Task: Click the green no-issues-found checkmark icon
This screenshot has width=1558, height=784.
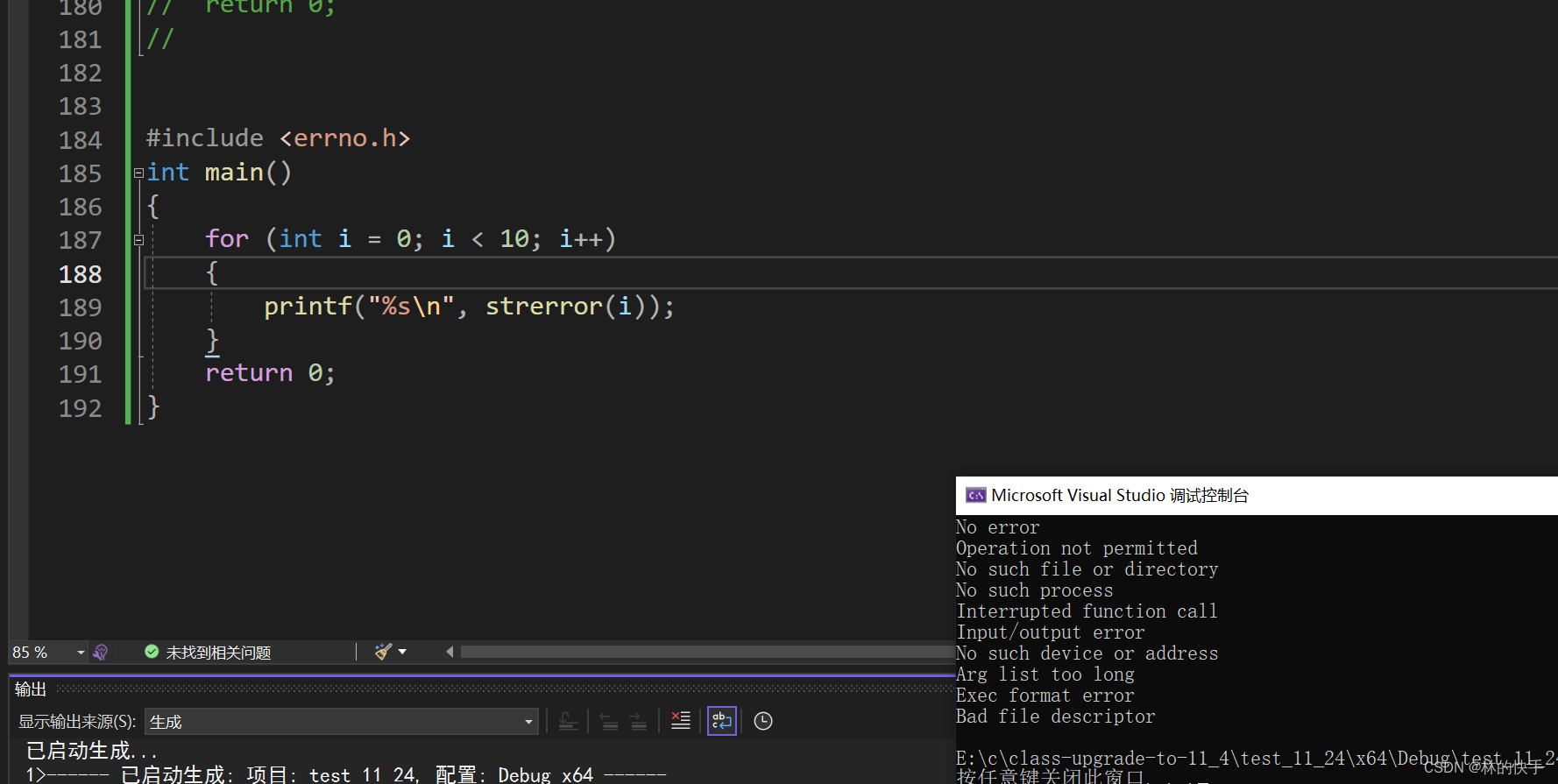Action: tap(152, 652)
